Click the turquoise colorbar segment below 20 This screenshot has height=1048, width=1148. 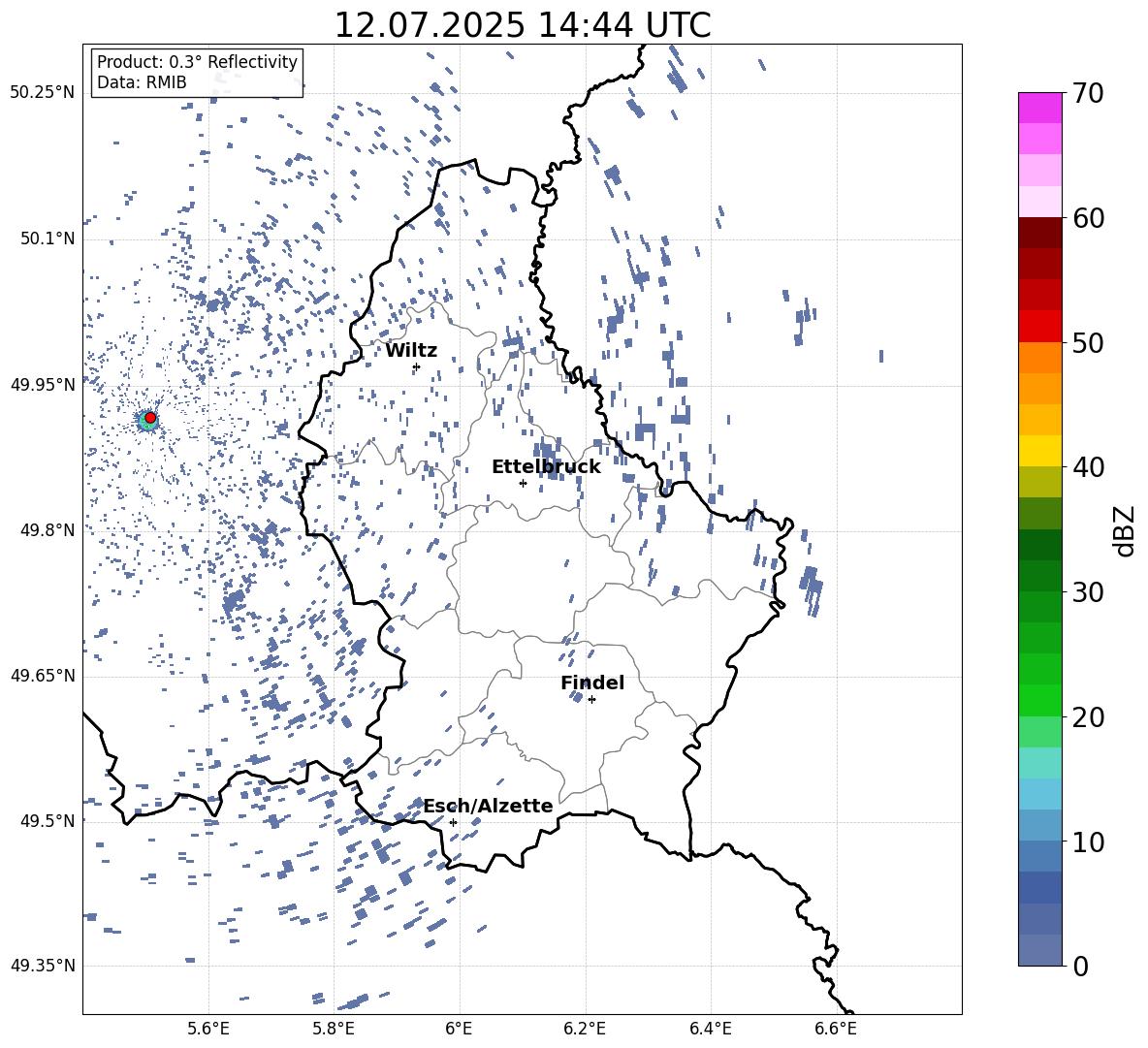coord(1039,763)
